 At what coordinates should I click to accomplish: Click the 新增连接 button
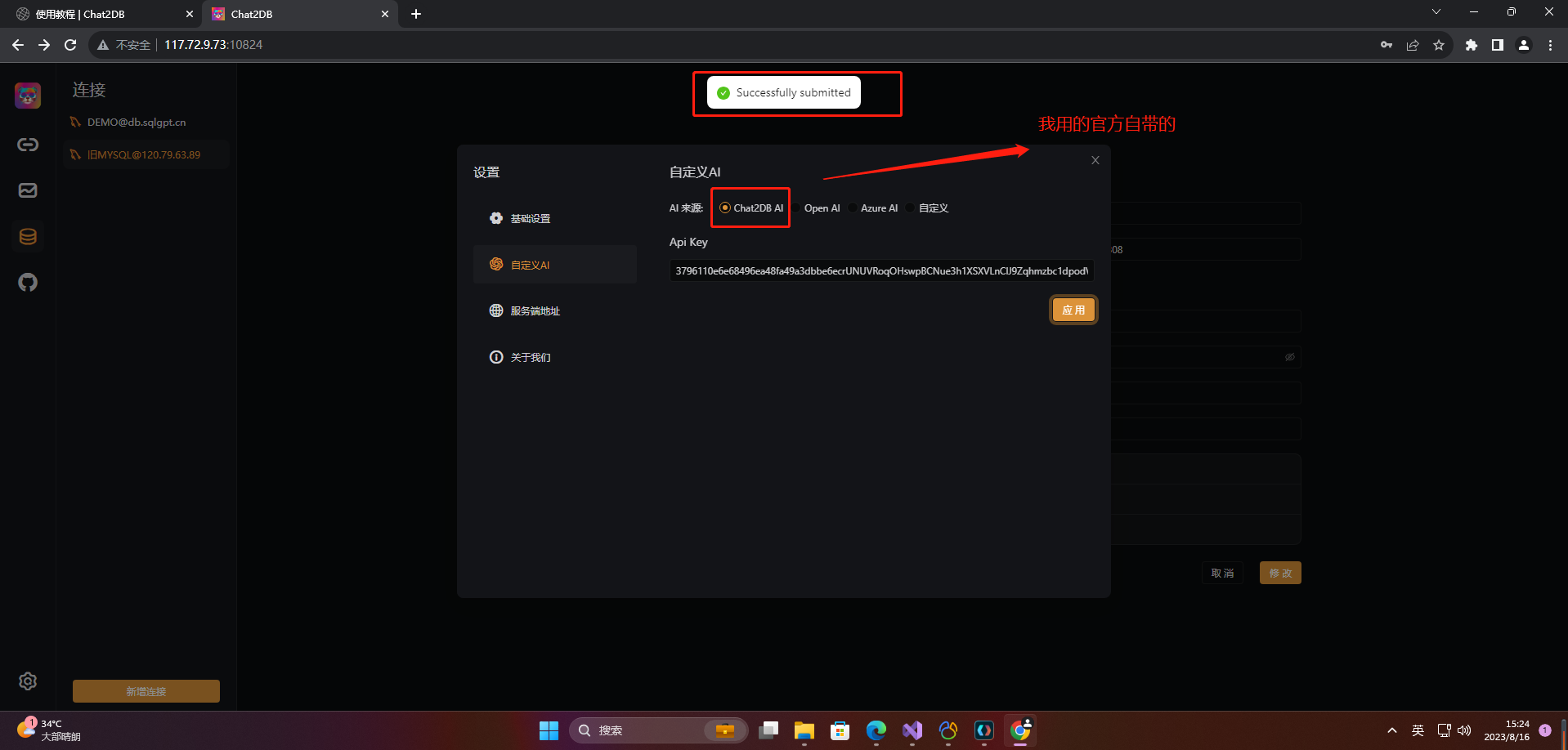click(146, 691)
